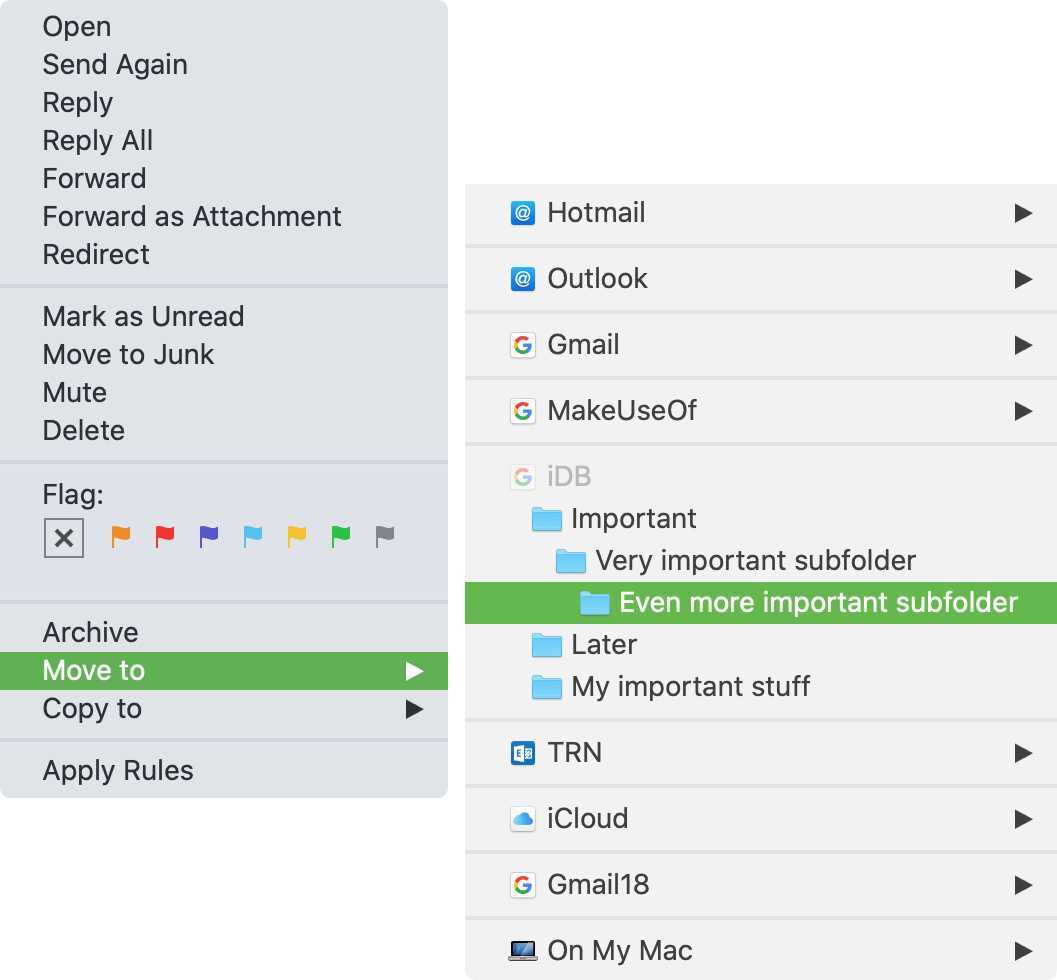Expand the Gmail18 submenu arrow
This screenshot has height=980, width=1057.
(1023, 885)
